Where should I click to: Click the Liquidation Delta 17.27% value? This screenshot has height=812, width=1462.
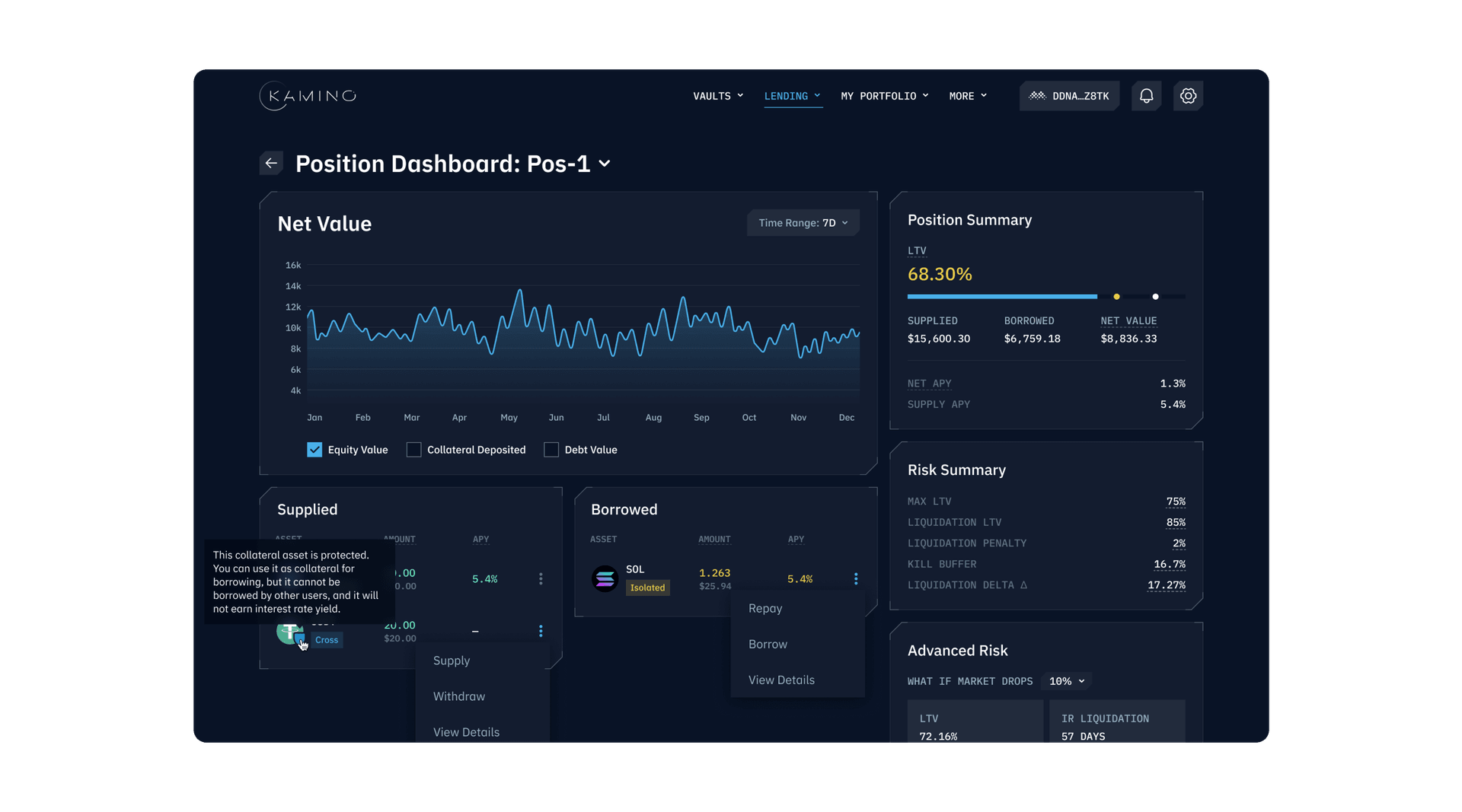pyautogui.click(x=1167, y=584)
